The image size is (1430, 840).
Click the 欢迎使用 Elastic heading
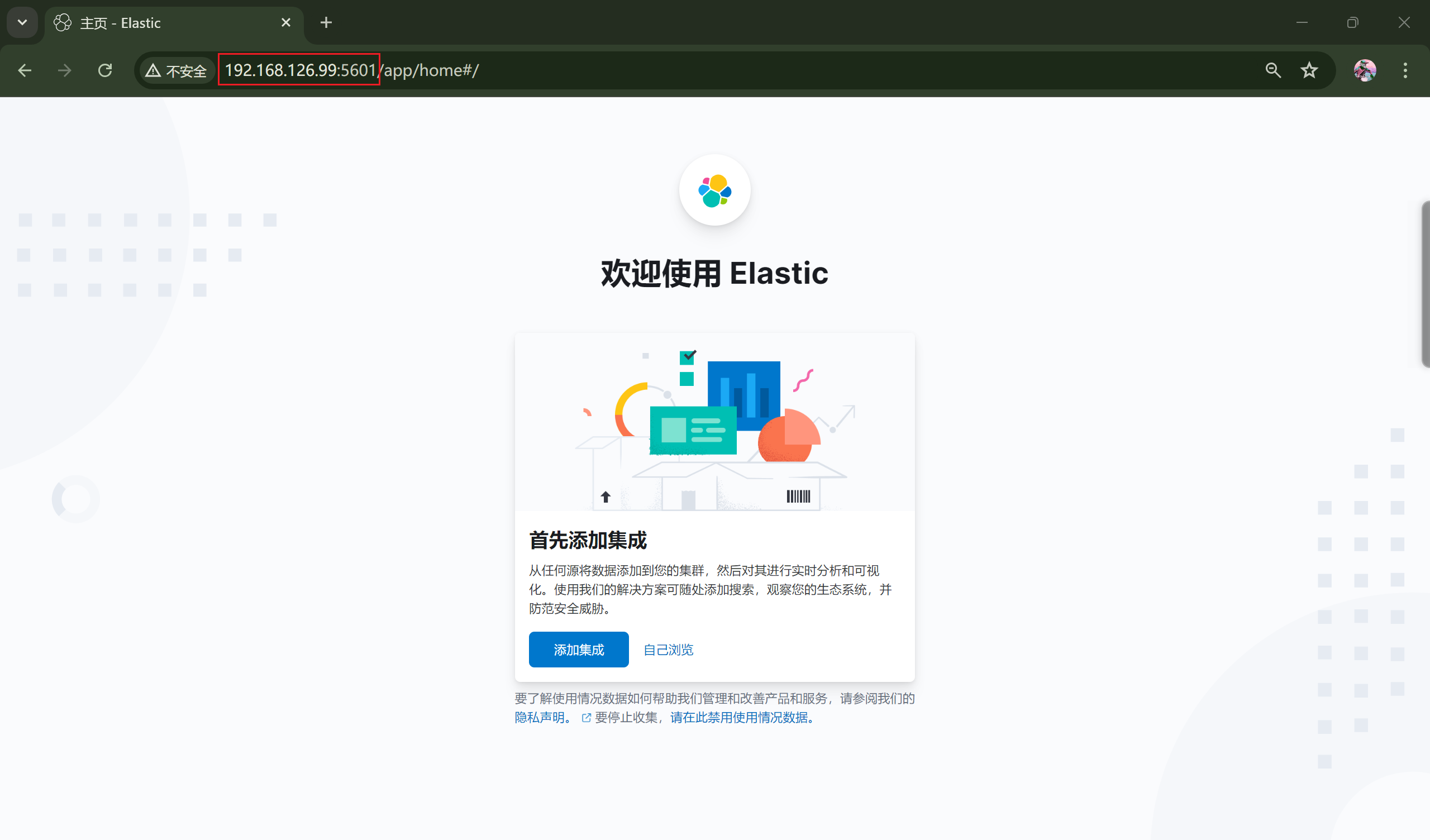(714, 273)
